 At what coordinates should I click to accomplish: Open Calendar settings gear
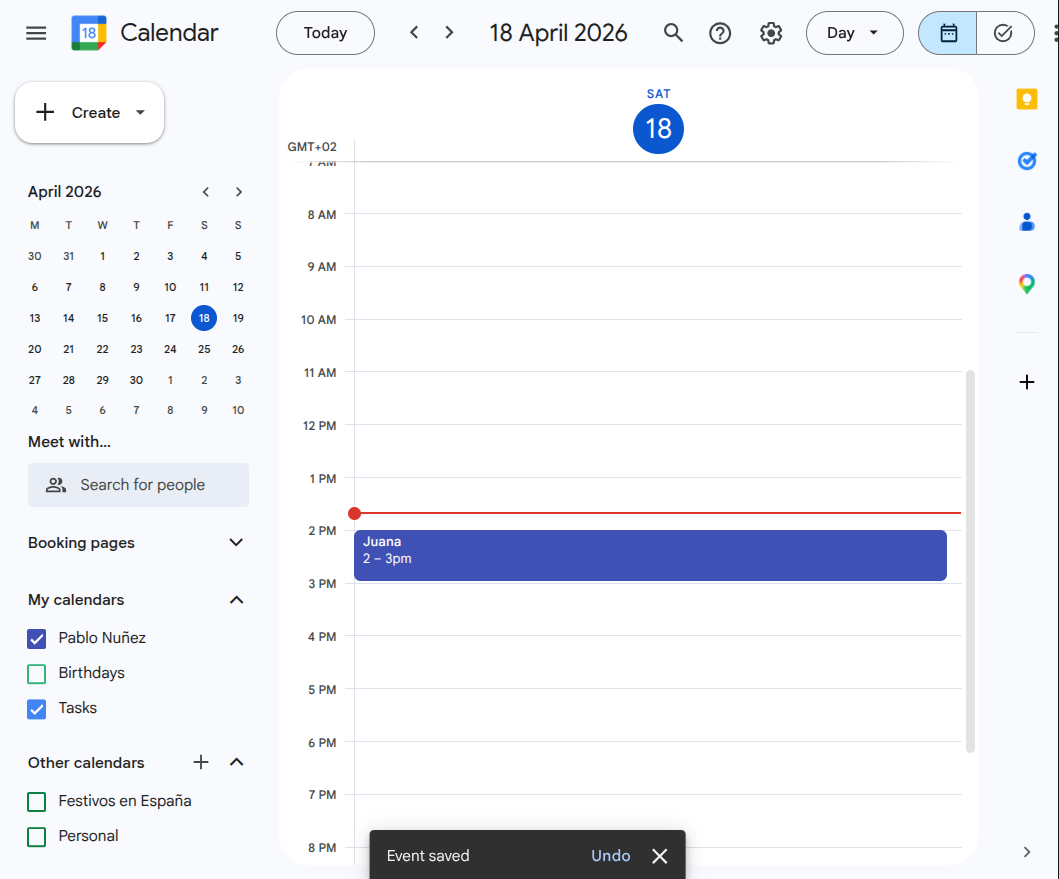[x=771, y=32]
